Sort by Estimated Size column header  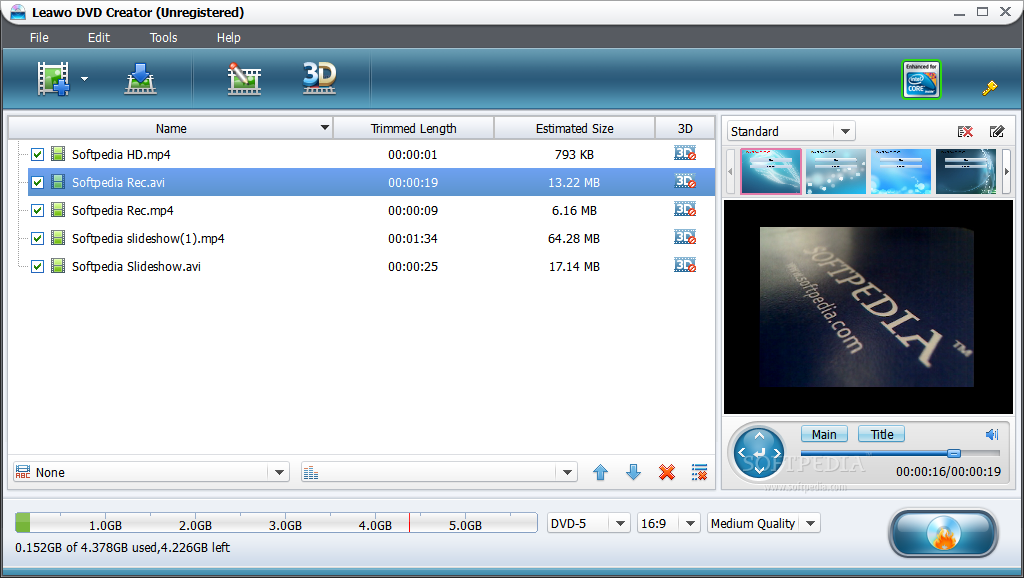pyautogui.click(x=575, y=128)
